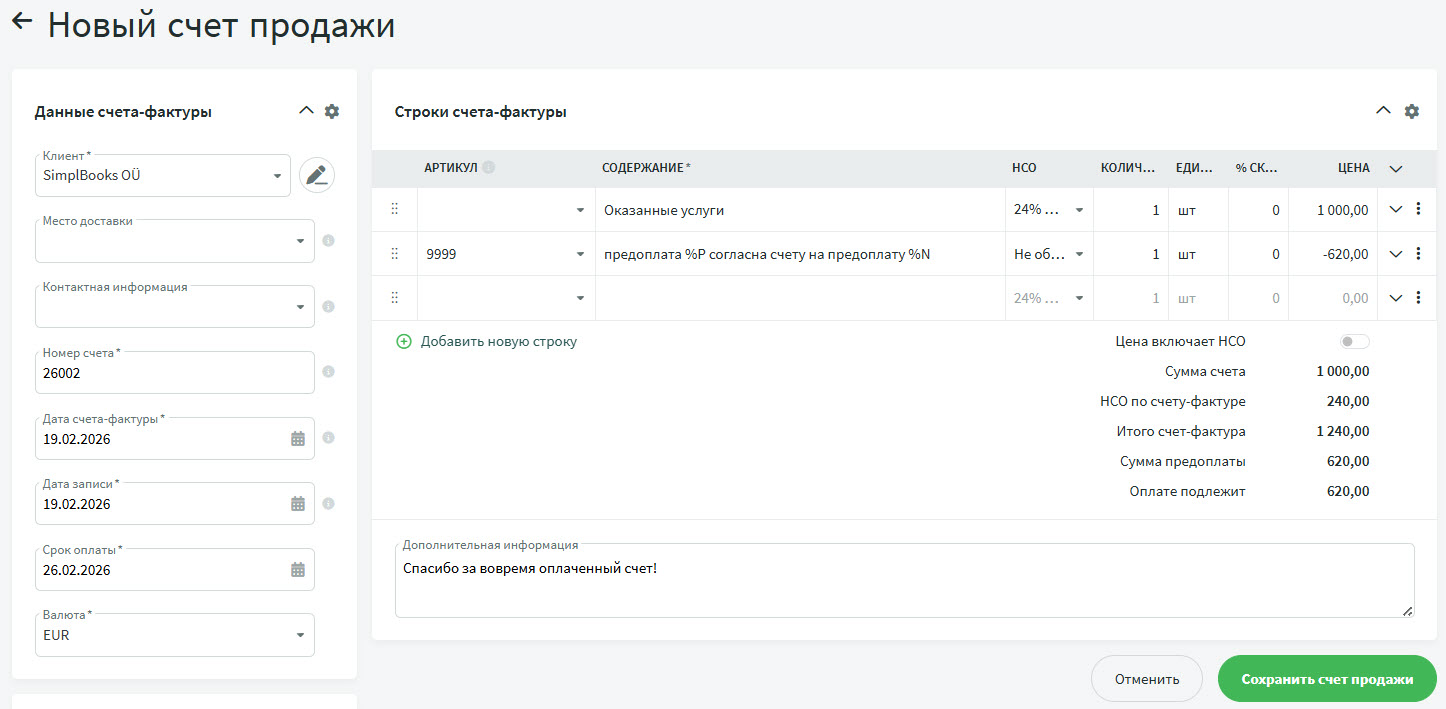Click the pencil icon to edit client
This screenshot has width=1446, height=709.
point(317,175)
